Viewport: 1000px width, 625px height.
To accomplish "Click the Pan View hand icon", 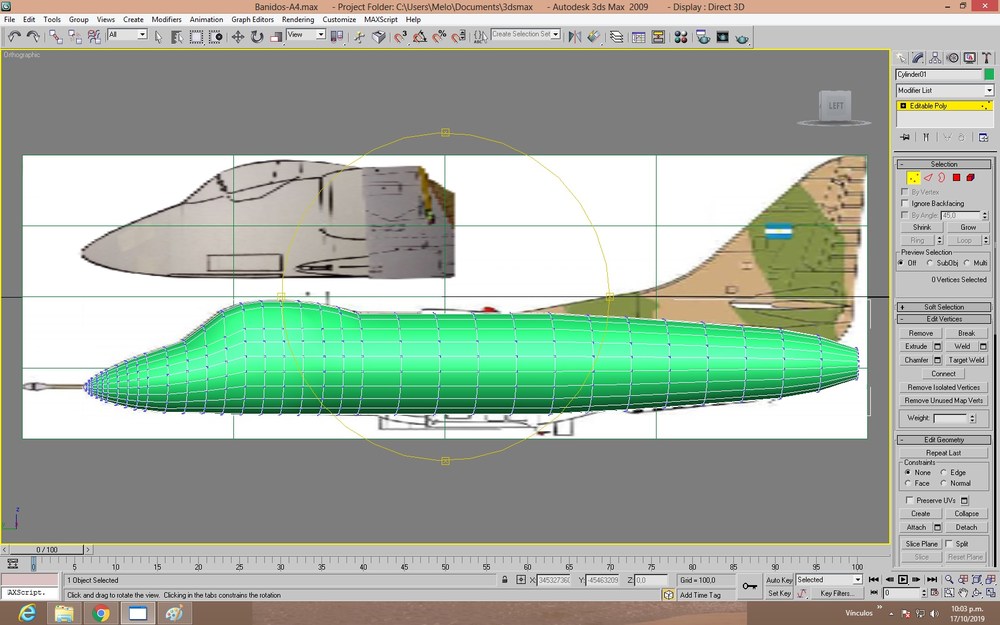I will pyautogui.click(x=963, y=593).
